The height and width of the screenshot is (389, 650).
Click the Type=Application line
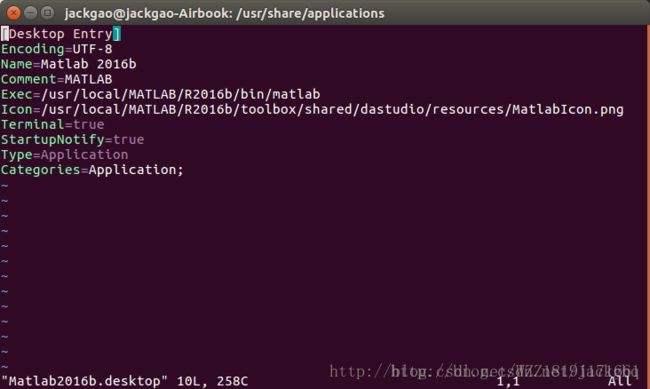(x=65, y=155)
